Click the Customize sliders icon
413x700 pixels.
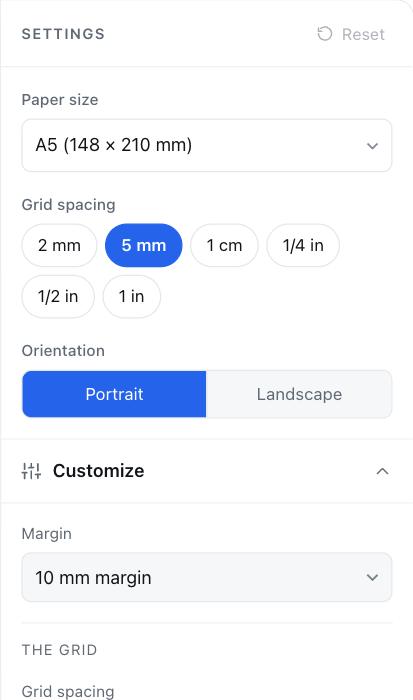[31, 471]
